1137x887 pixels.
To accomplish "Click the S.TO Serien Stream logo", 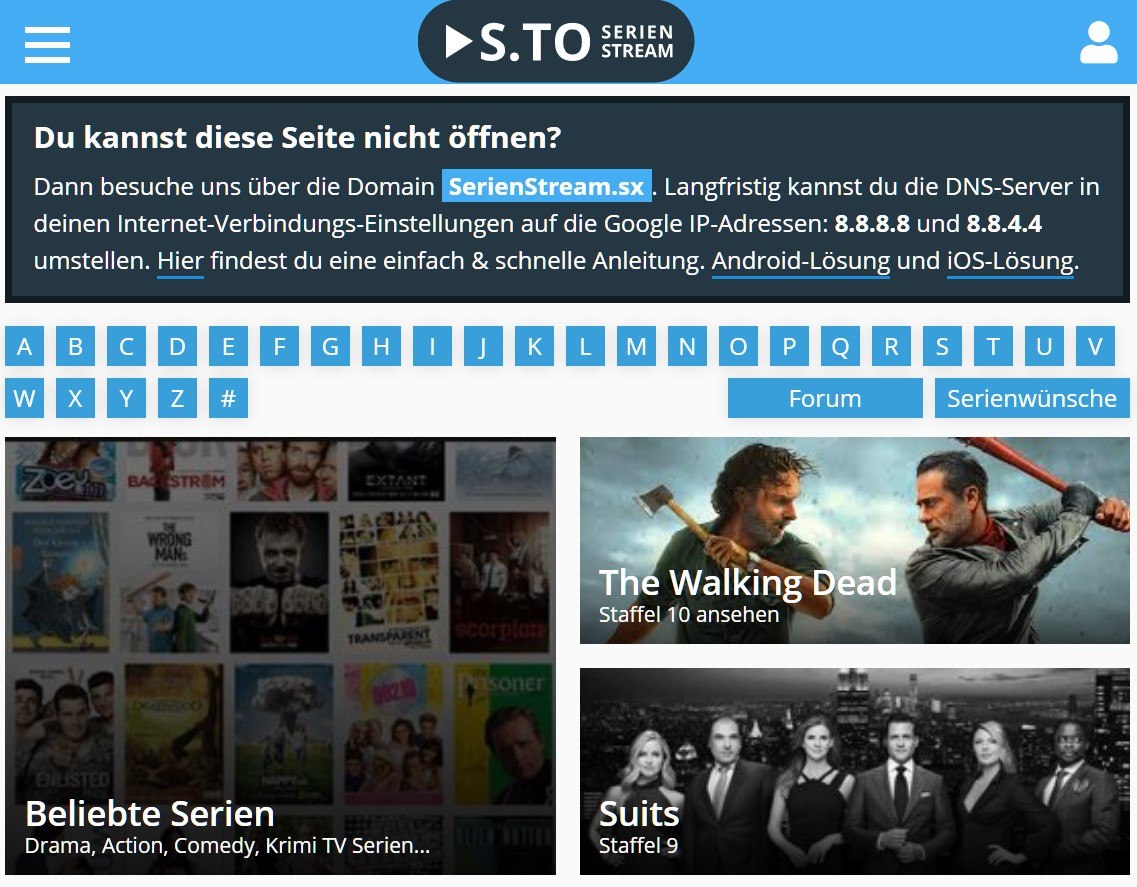I will pyautogui.click(x=556, y=41).
